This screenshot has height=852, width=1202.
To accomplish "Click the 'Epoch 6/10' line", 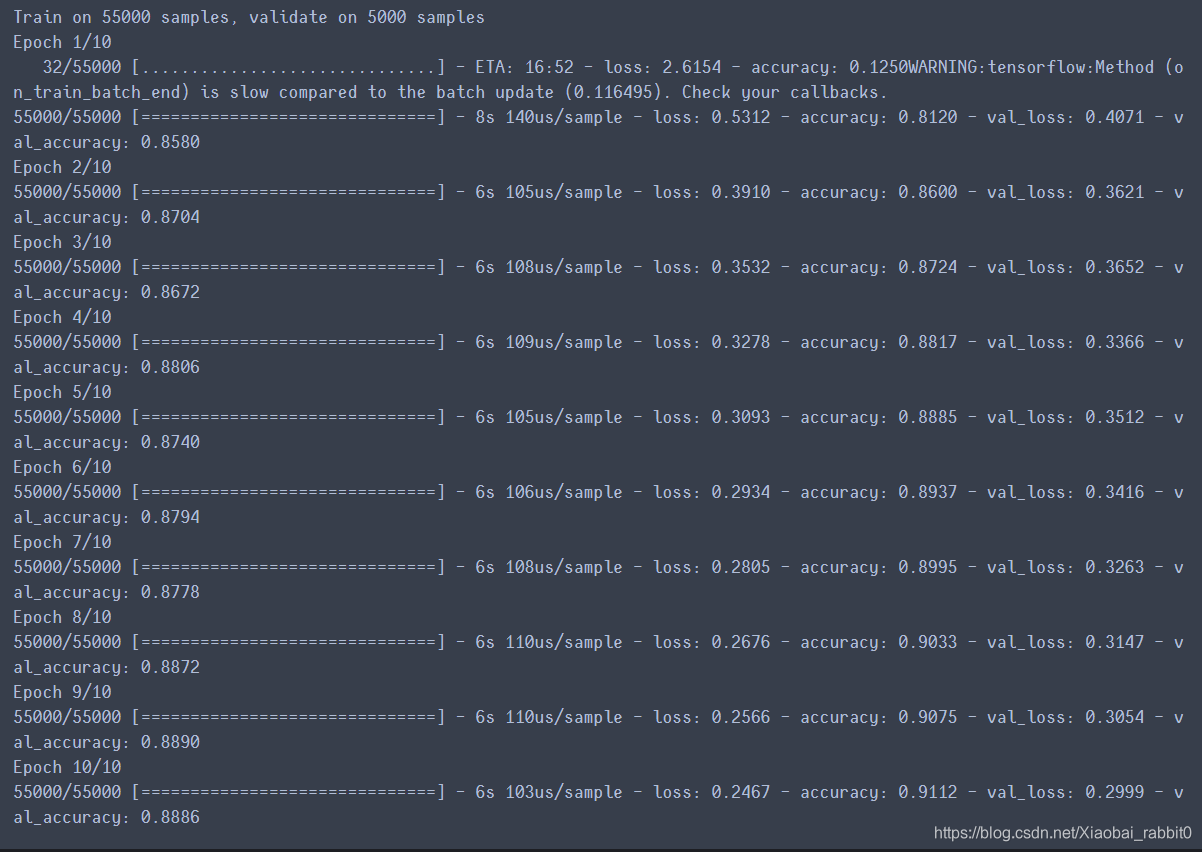I will click(x=62, y=467).
